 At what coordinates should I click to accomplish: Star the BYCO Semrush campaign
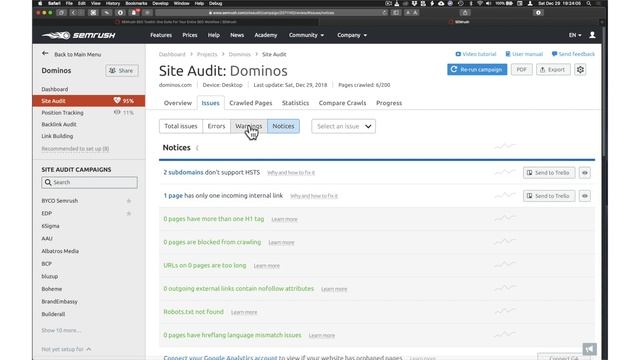[x=129, y=201]
